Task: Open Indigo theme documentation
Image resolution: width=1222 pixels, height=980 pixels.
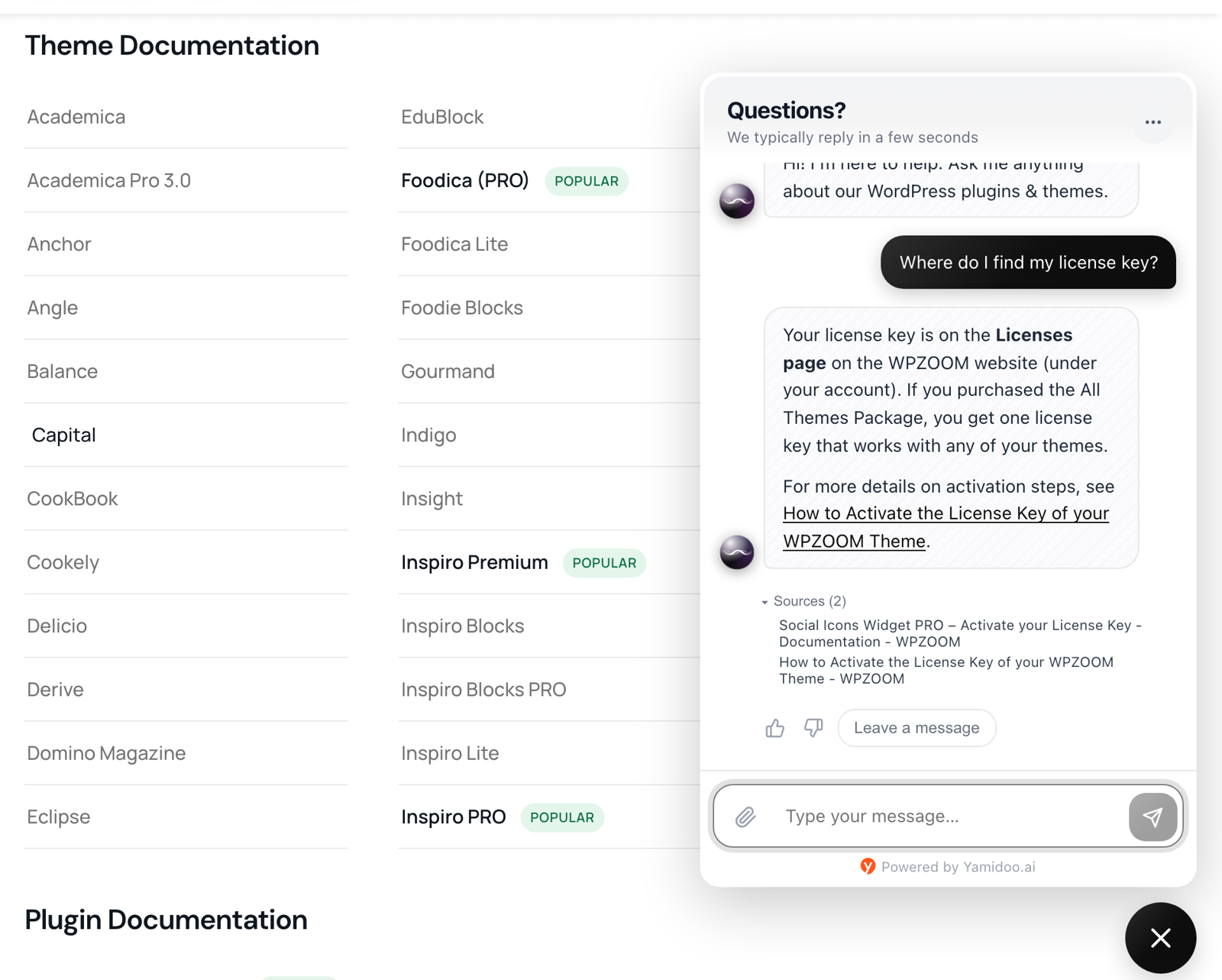Action: [x=428, y=435]
